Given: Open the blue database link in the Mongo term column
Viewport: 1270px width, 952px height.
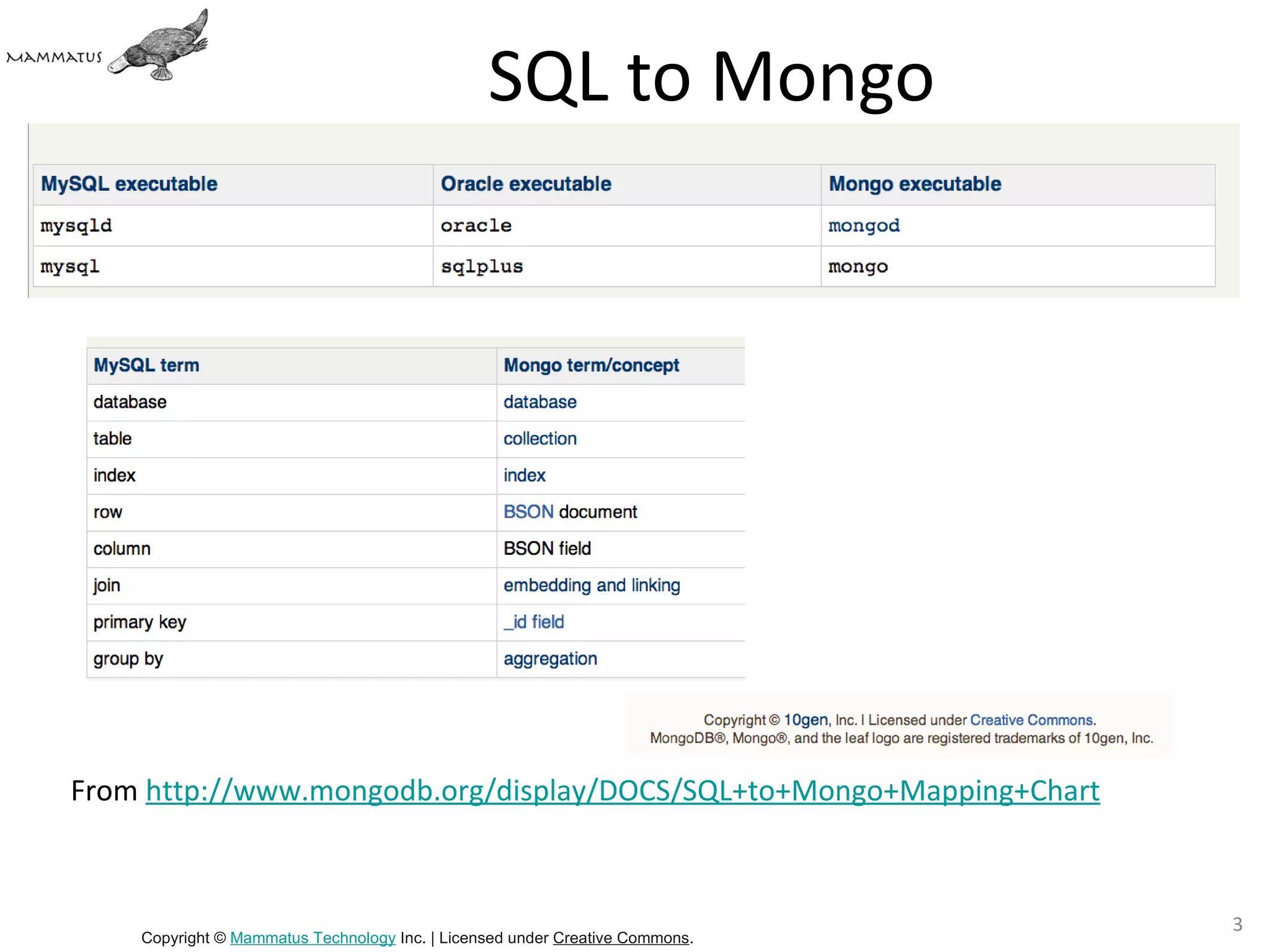Looking at the screenshot, I should click(540, 402).
